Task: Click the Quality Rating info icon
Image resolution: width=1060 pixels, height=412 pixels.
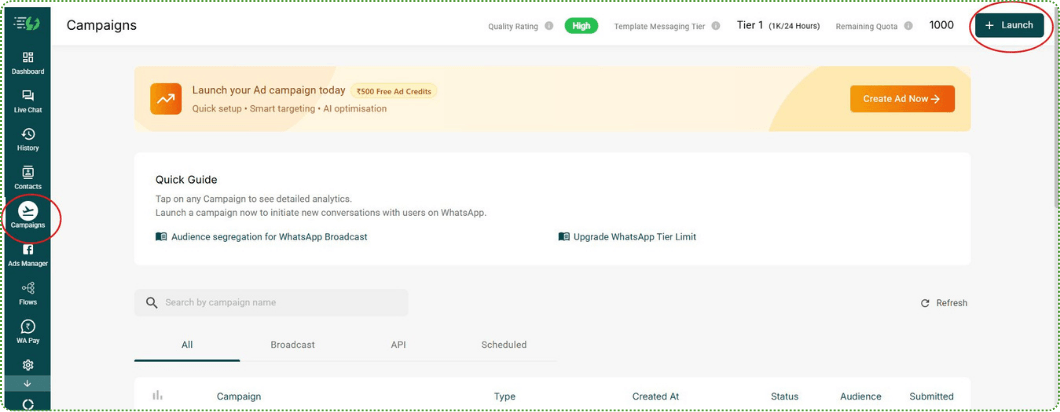Action: point(549,26)
